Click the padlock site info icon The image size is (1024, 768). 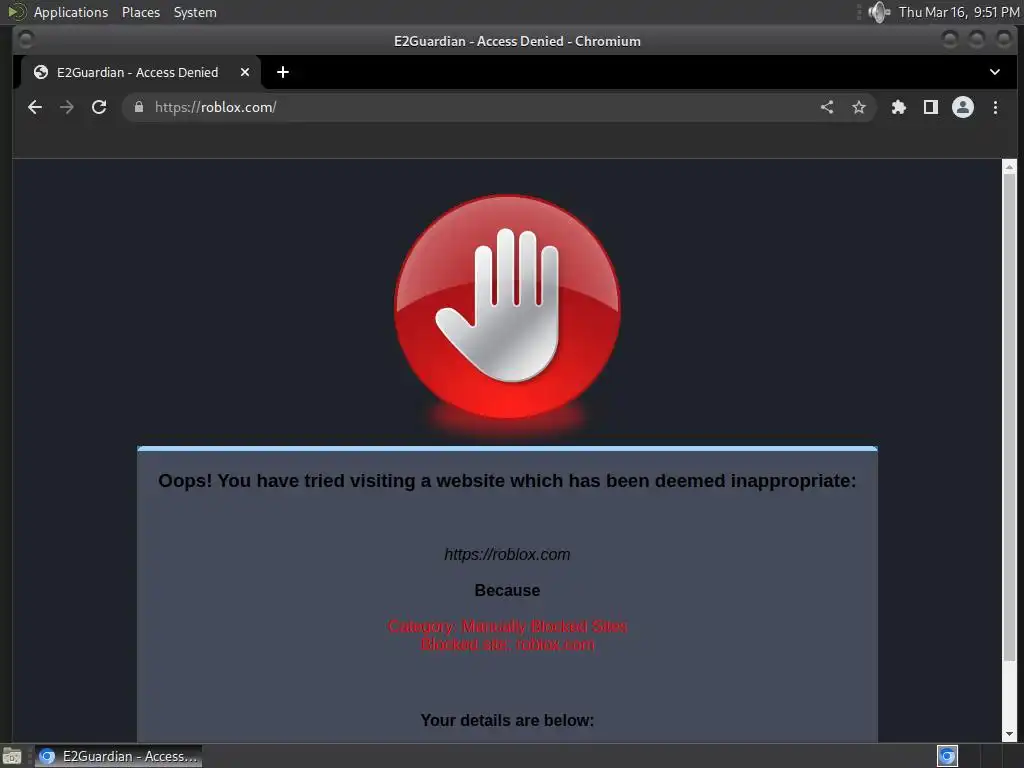(x=138, y=106)
